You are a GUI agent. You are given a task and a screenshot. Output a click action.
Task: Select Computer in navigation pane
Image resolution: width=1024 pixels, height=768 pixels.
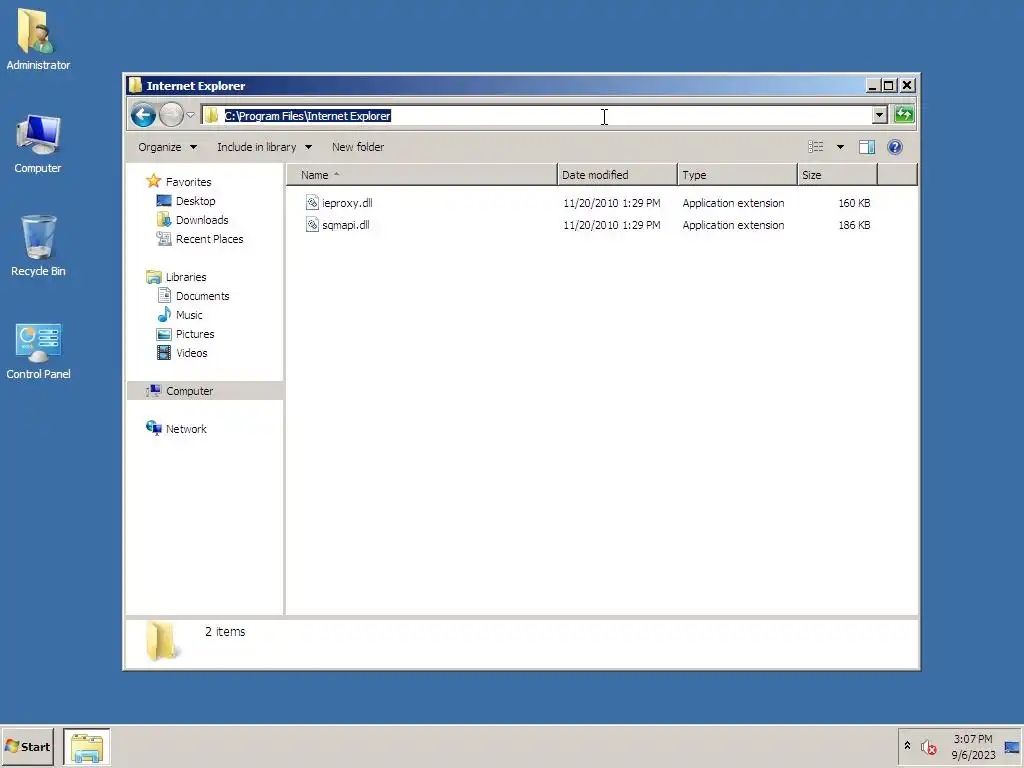pyautogui.click(x=189, y=391)
